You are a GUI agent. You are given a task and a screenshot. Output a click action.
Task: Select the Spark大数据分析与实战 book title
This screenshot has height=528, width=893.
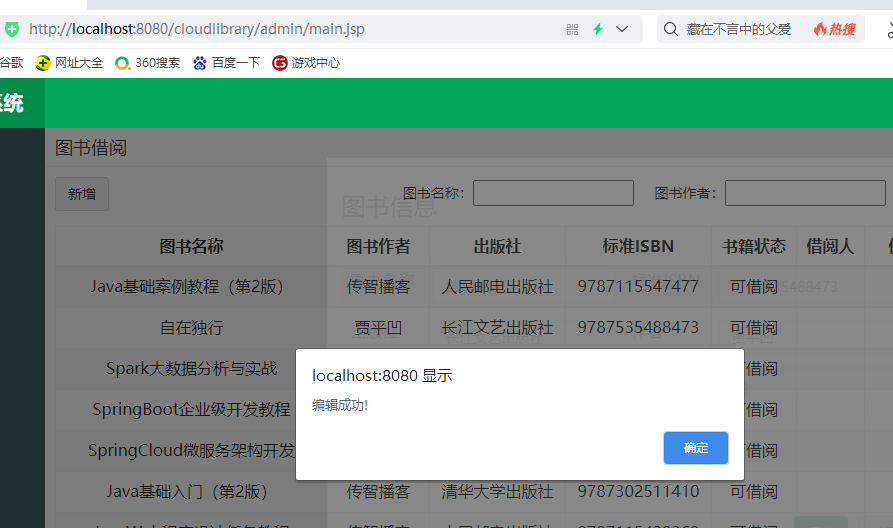191,369
